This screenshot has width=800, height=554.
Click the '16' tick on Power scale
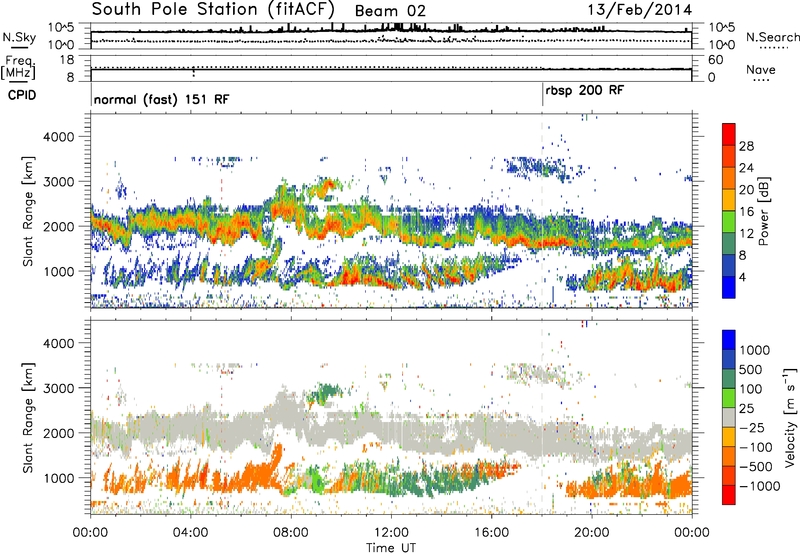point(746,212)
